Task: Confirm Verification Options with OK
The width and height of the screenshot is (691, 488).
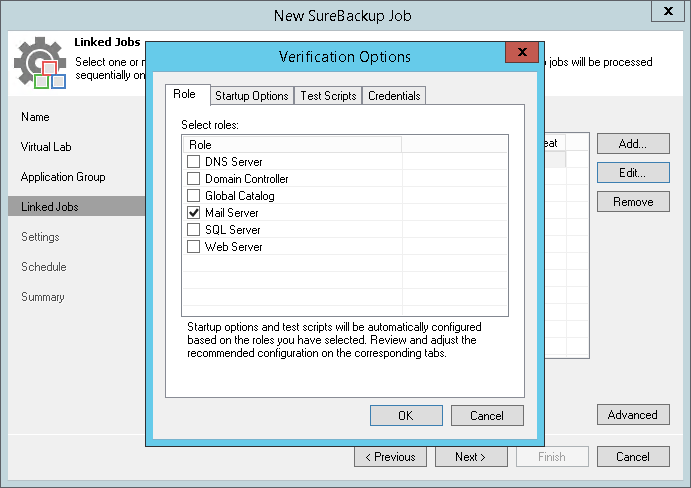Action: tap(406, 416)
